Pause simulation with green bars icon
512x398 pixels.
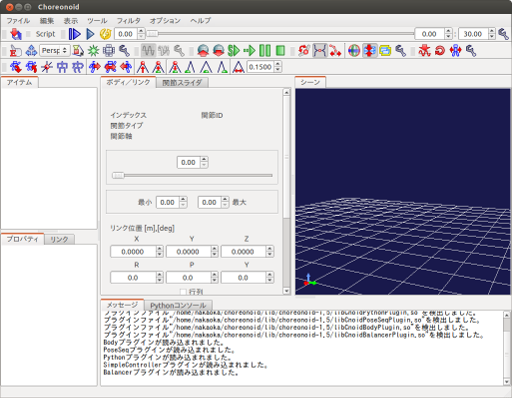[x=265, y=51]
